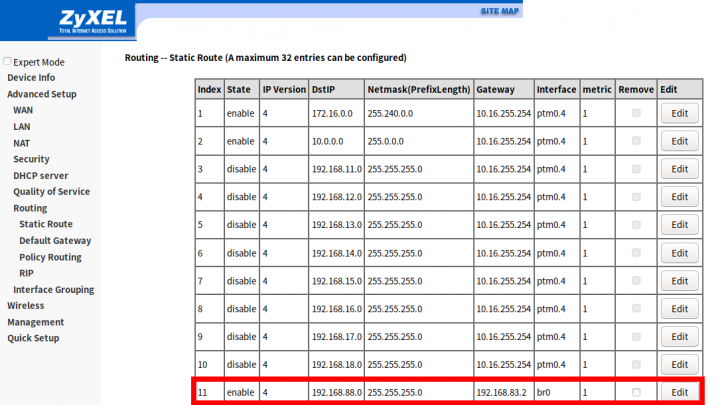Screen dimensions: 720x405
Task: Tick Remove checkbox for route 192.168.17.0
Action: pos(636,337)
